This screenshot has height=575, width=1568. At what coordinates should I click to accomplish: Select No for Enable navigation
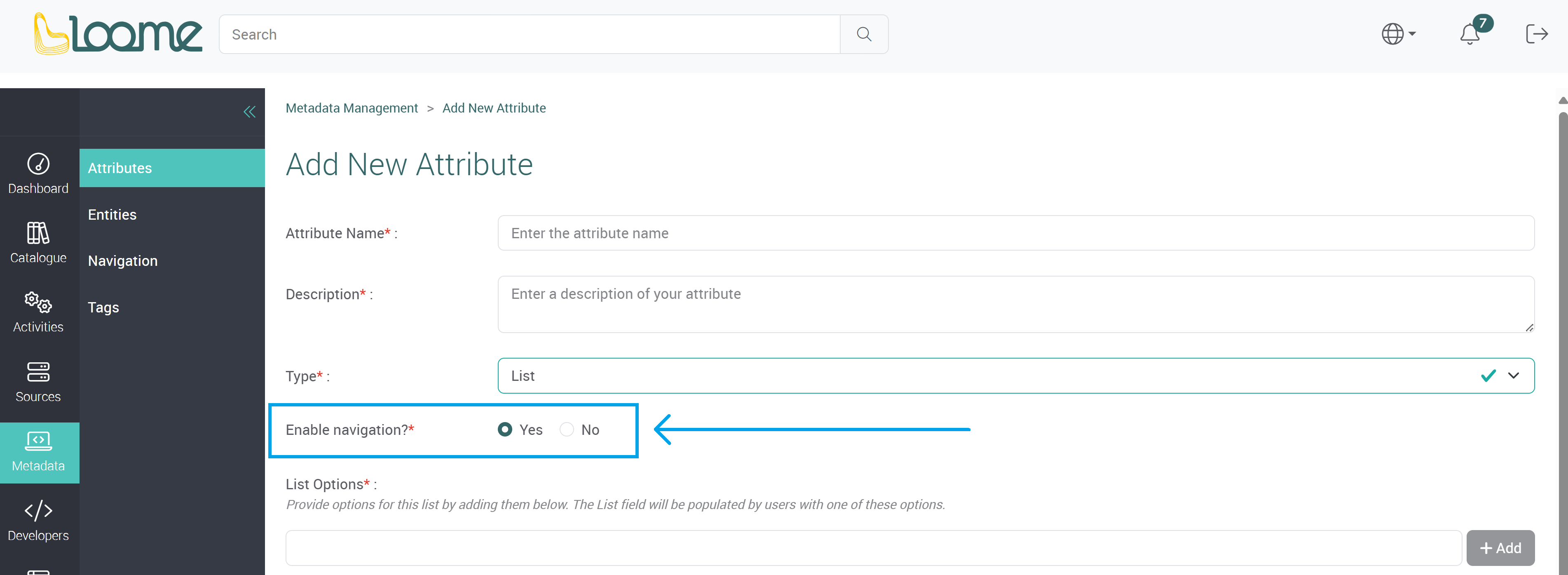[567, 430]
